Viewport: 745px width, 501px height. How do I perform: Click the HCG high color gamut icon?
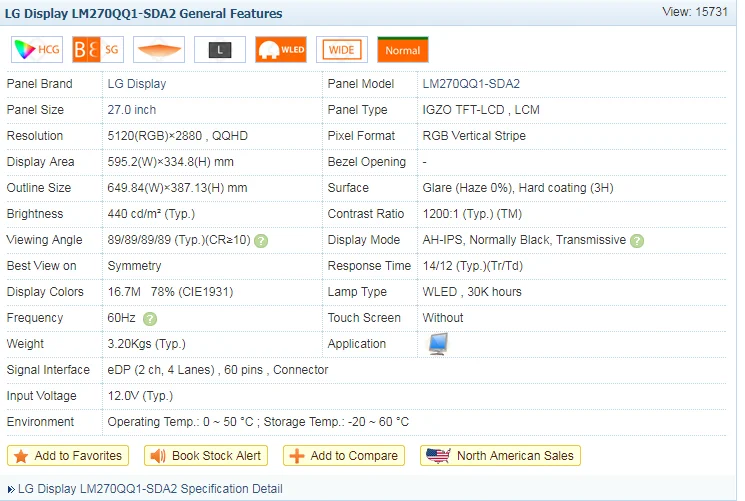(x=37, y=49)
